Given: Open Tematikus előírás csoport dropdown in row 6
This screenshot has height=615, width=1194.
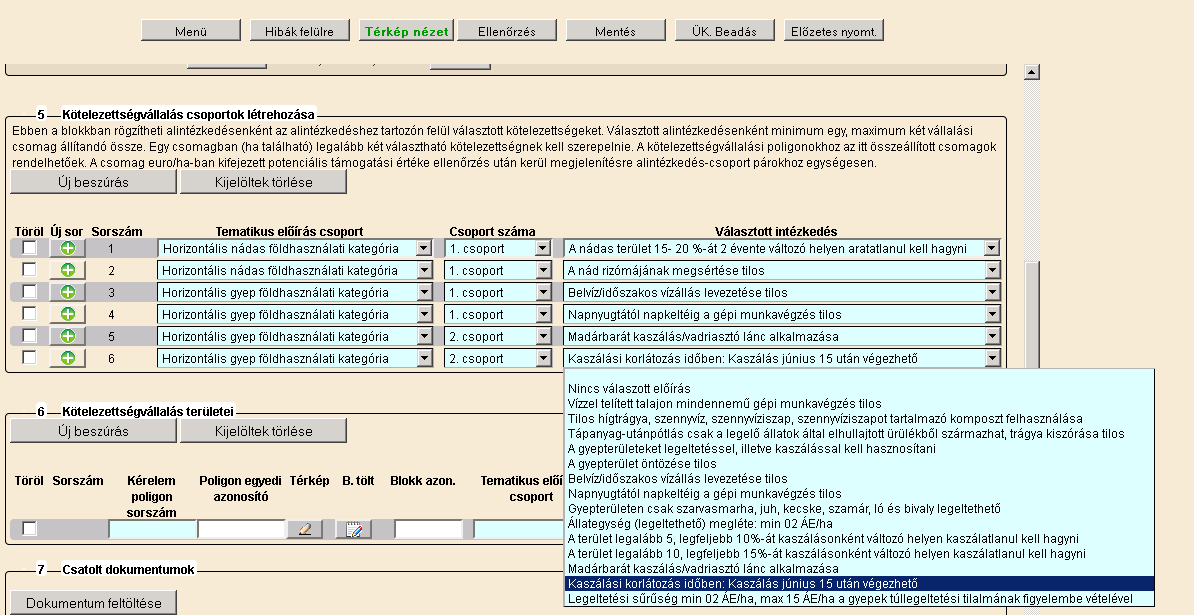Looking at the screenshot, I should coord(295,358).
